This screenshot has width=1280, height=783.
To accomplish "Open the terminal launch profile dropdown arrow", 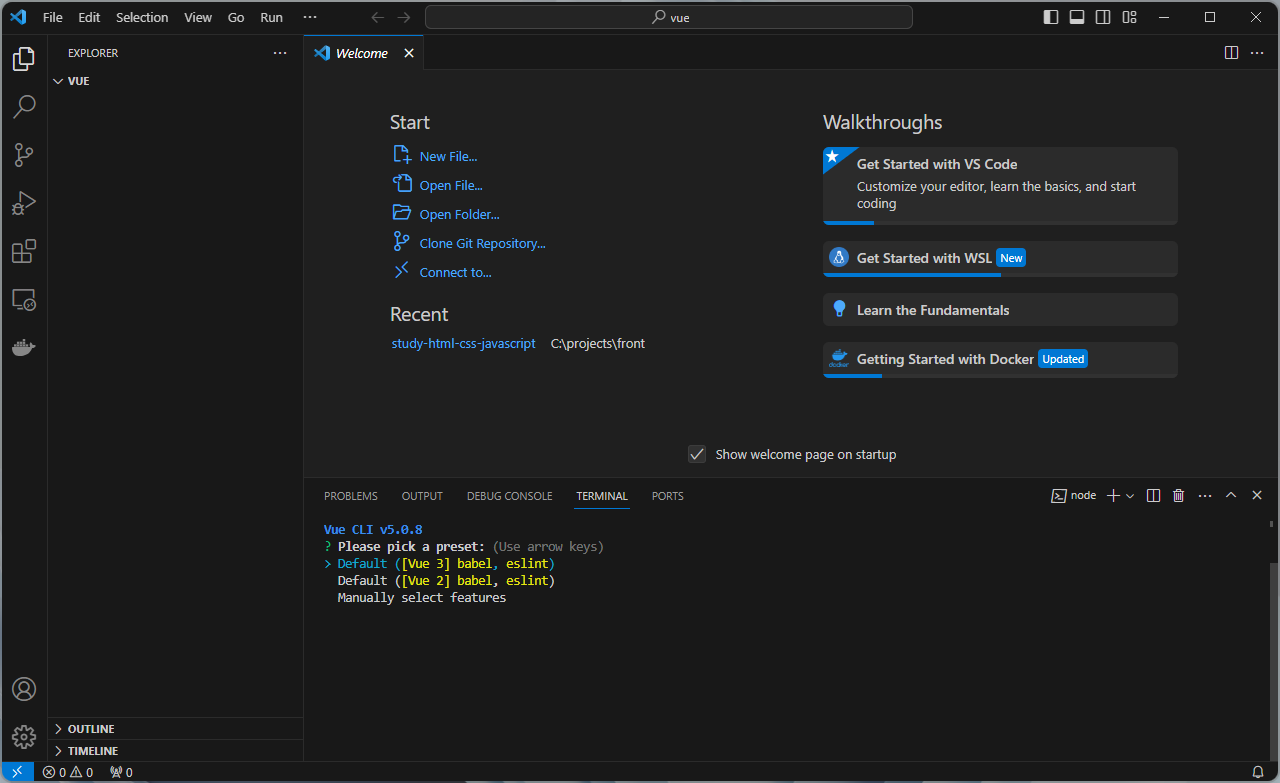I will pos(1130,496).
